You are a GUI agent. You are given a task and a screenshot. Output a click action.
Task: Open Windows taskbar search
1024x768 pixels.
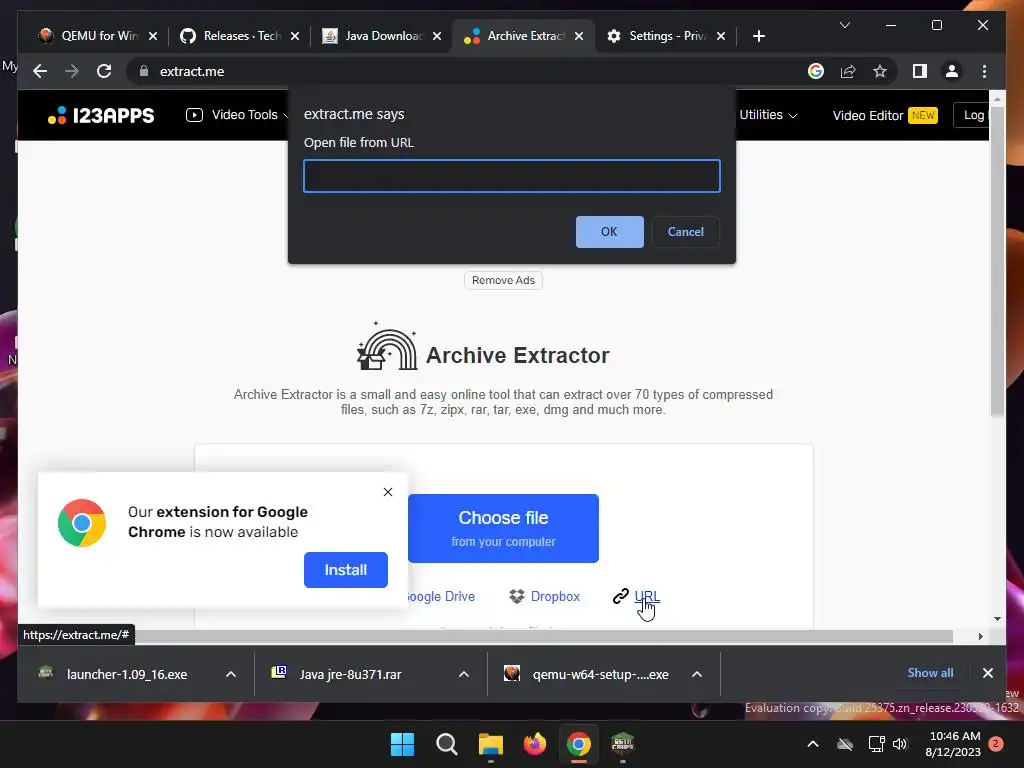pos(447,744)
